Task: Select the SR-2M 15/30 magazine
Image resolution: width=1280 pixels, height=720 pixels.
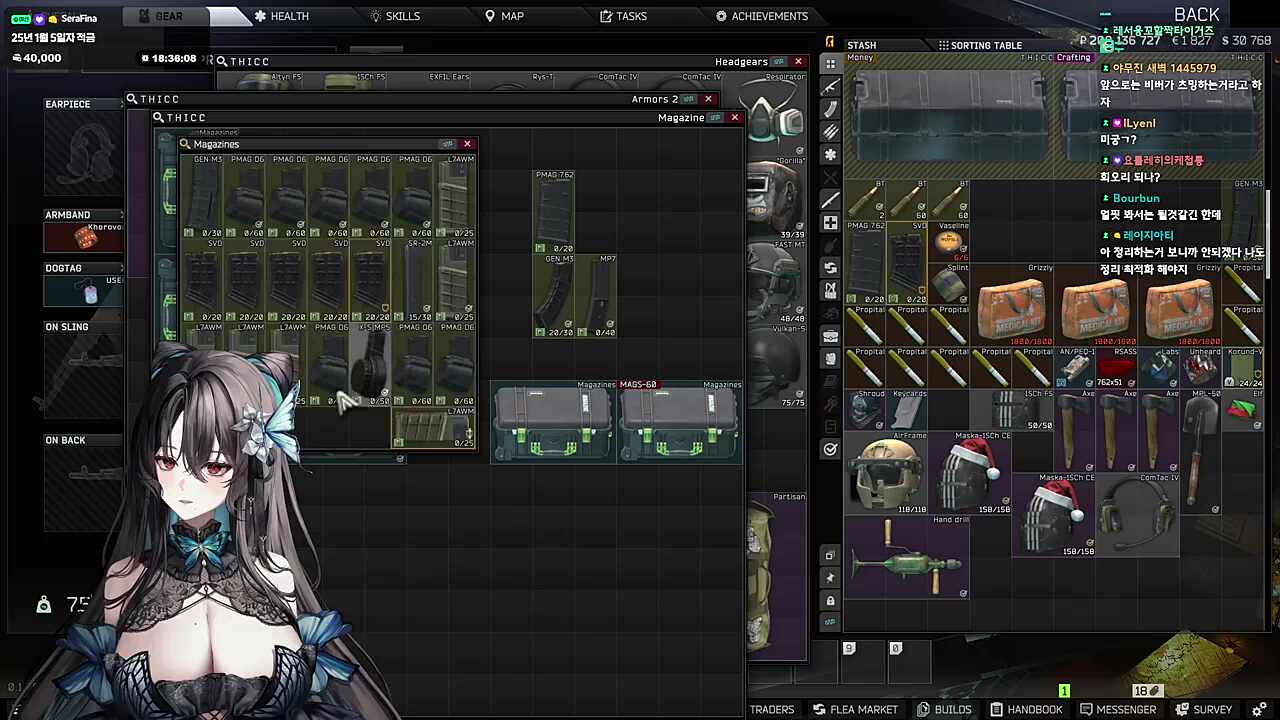Action: pos(413,281)
